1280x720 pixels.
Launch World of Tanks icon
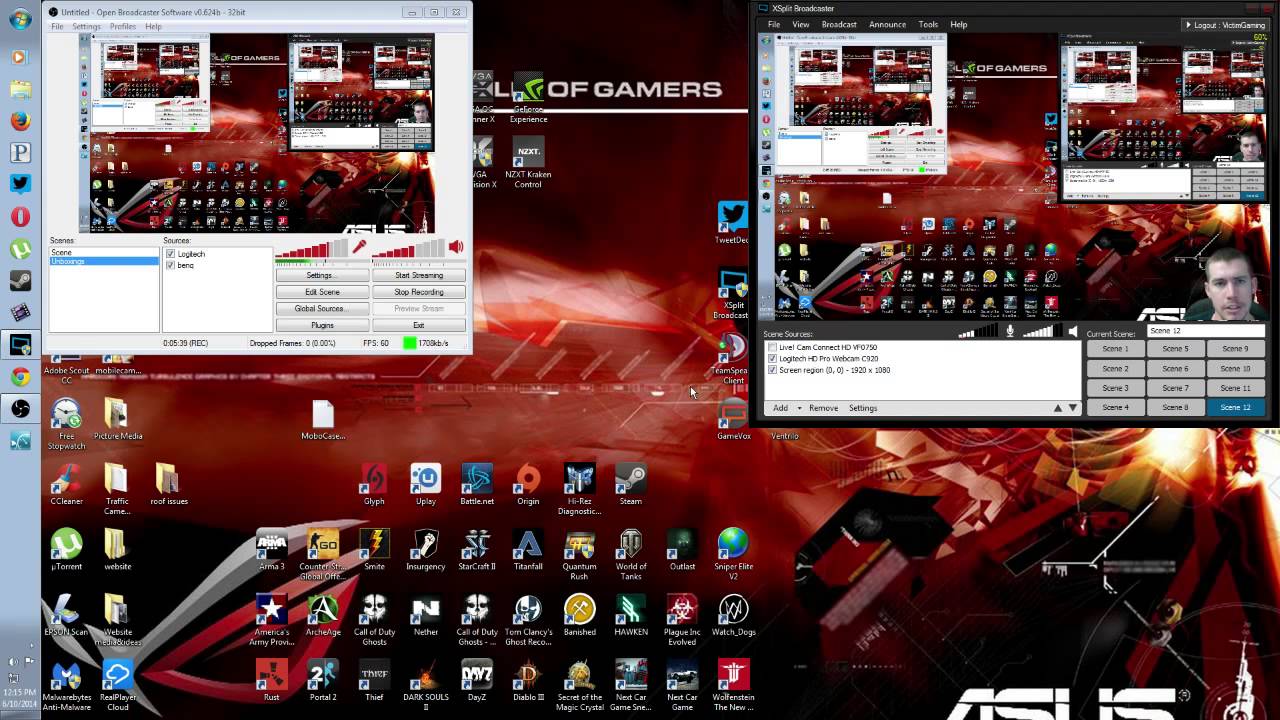(631, 555)
